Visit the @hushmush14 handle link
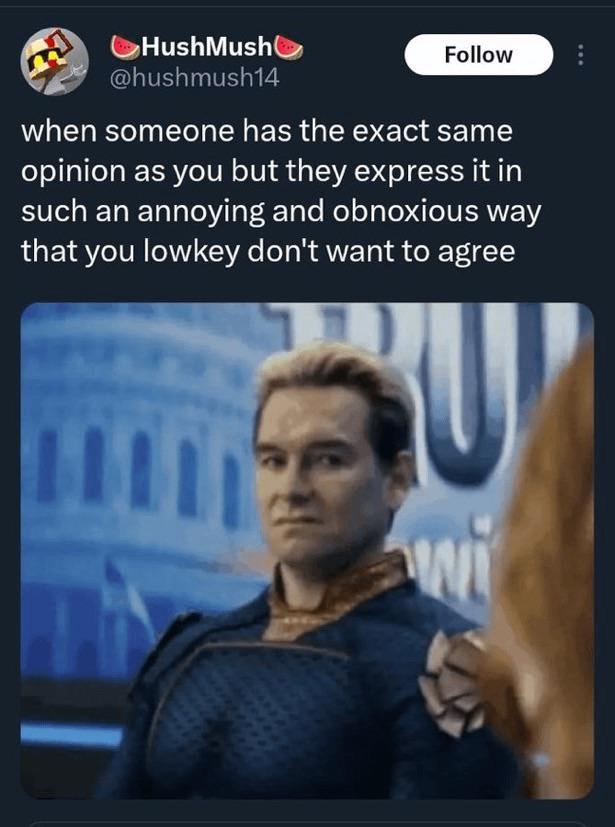 point(194,79)
